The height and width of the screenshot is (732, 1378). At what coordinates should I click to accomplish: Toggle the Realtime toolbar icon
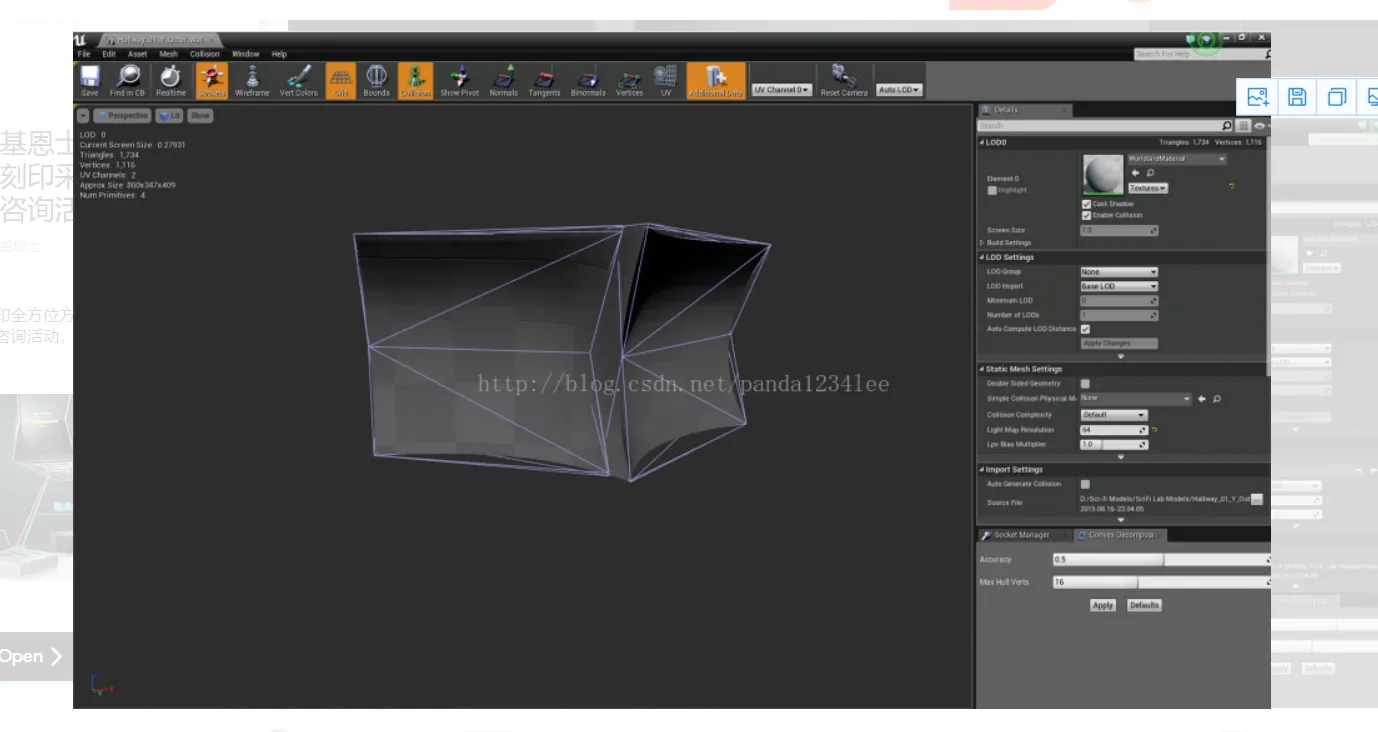[171, 80]
